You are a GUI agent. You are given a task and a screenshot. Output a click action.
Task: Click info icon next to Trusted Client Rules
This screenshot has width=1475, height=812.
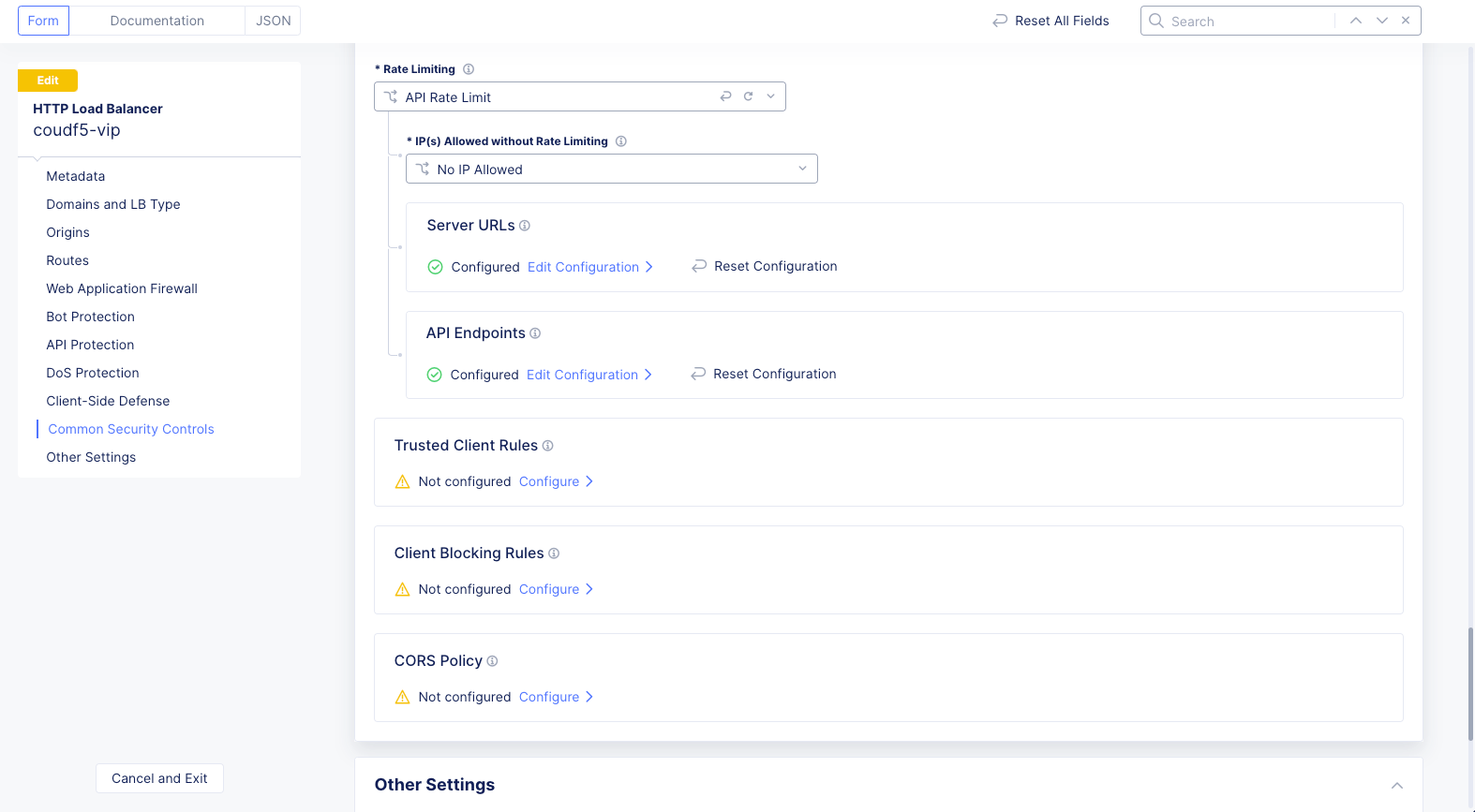click(548, 446)
